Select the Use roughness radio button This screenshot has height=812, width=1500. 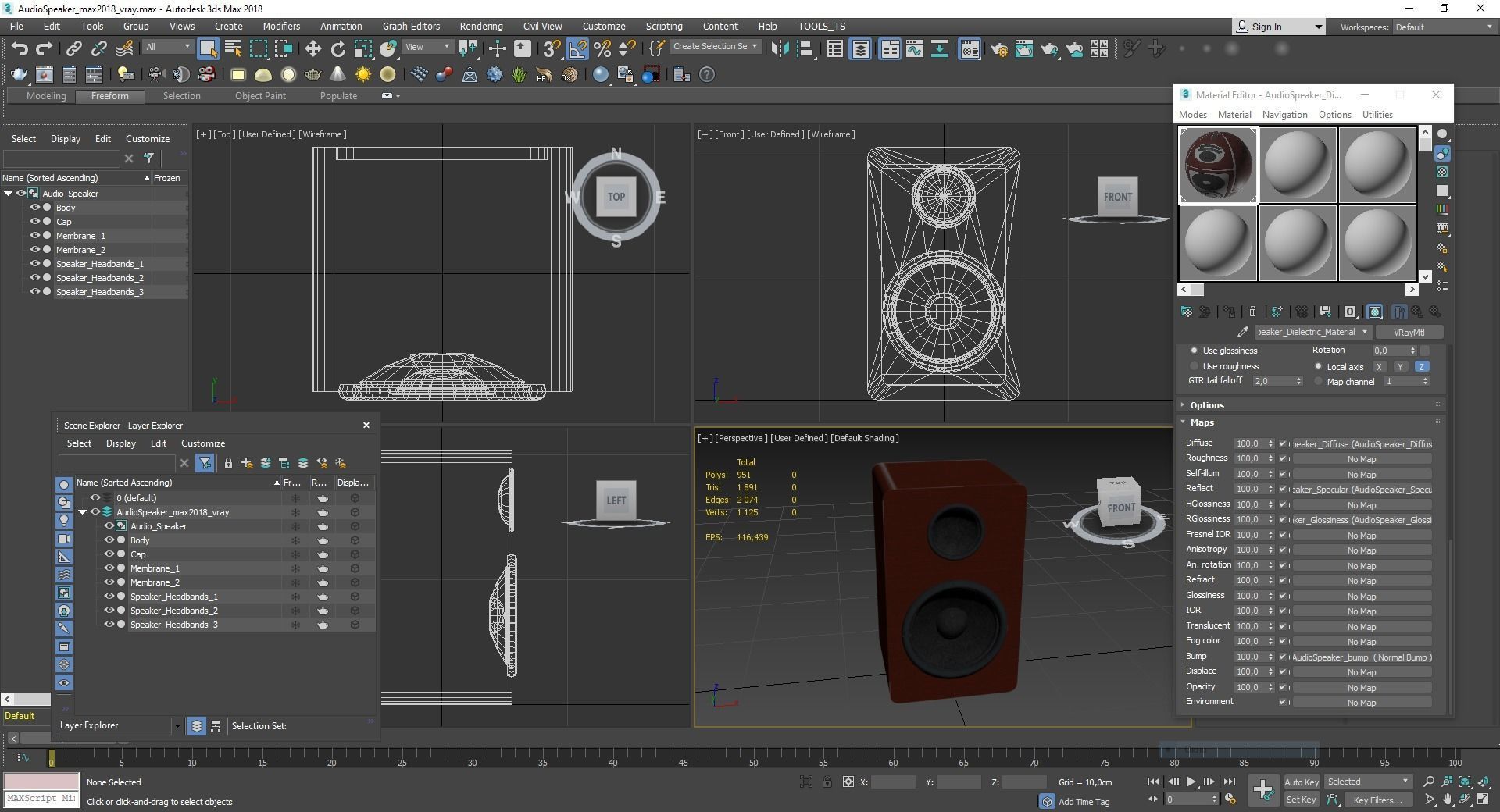tap(1194, 366)
